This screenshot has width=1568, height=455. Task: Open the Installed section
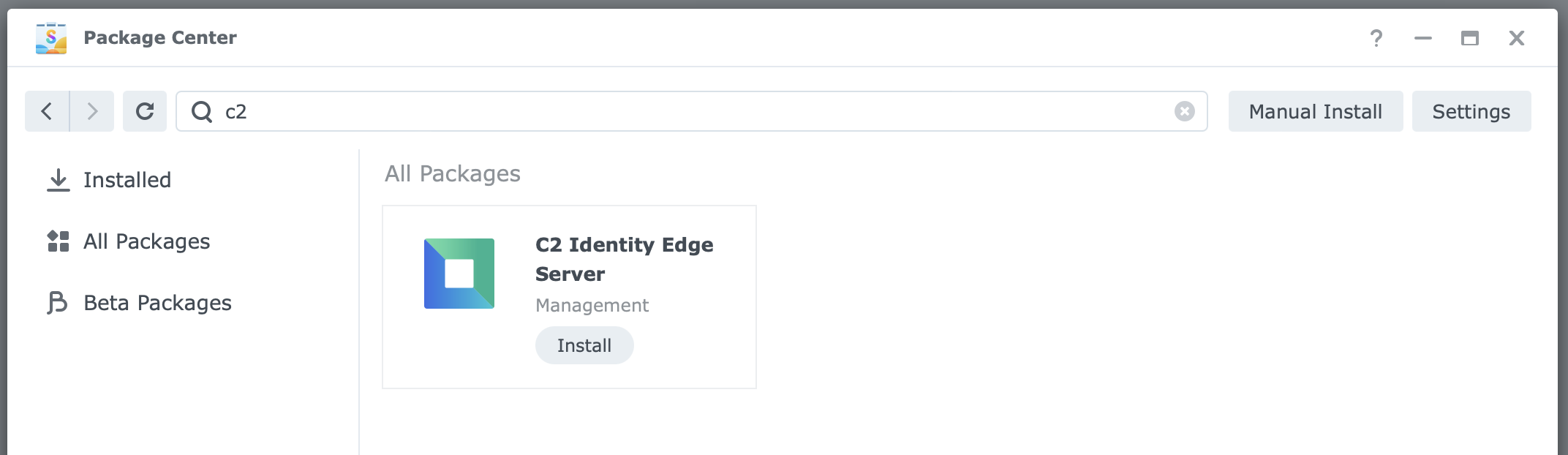click(x=108, y=180)
